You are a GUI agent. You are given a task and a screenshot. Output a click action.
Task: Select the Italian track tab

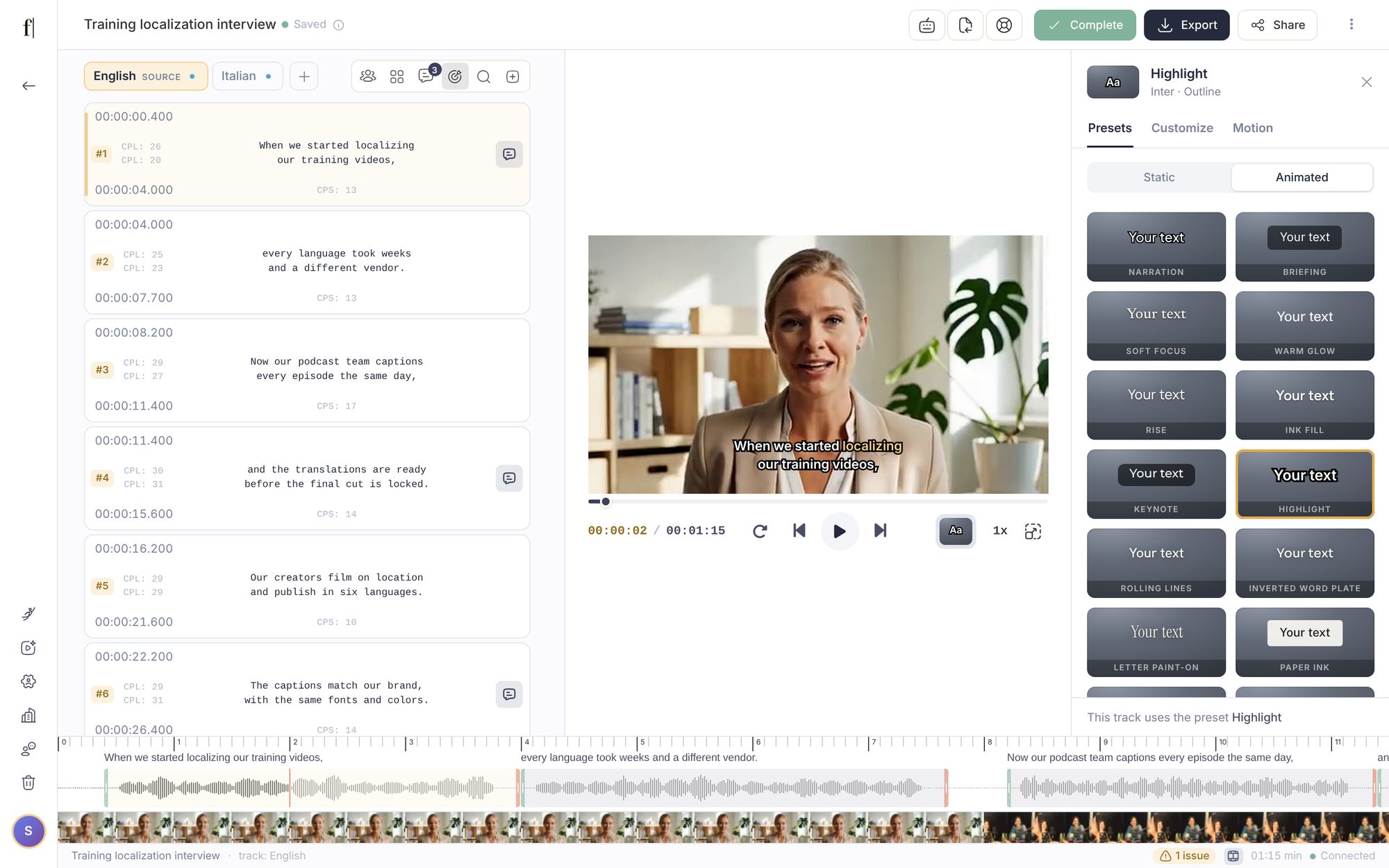pos(247,76)
